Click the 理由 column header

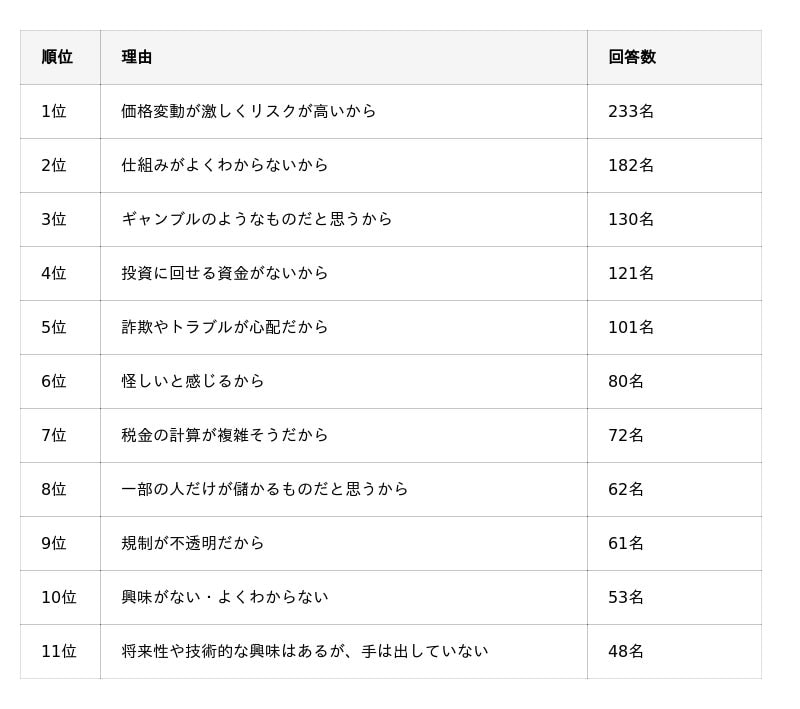(x=137, y=57)
